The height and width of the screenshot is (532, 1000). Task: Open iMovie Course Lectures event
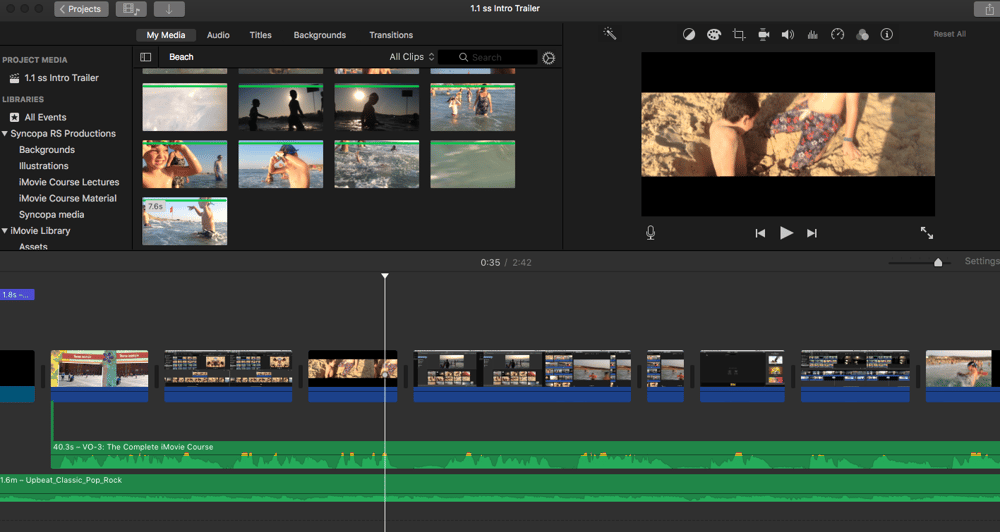point(69,182)
